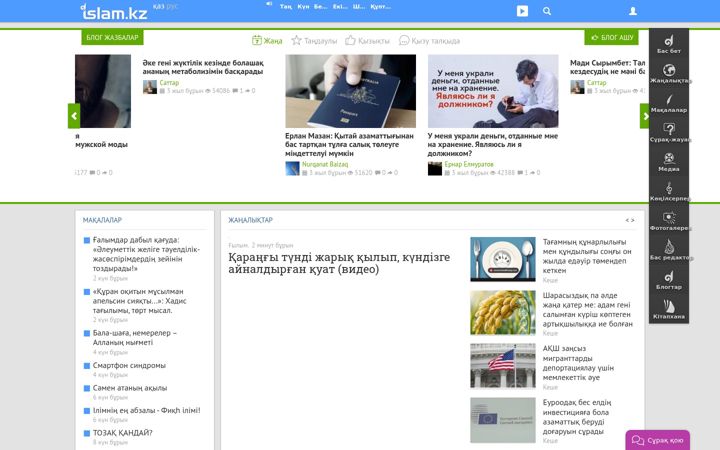
Task: Open Медиа film reel icon
Action: pyautogui.click(x=669, y=158)
